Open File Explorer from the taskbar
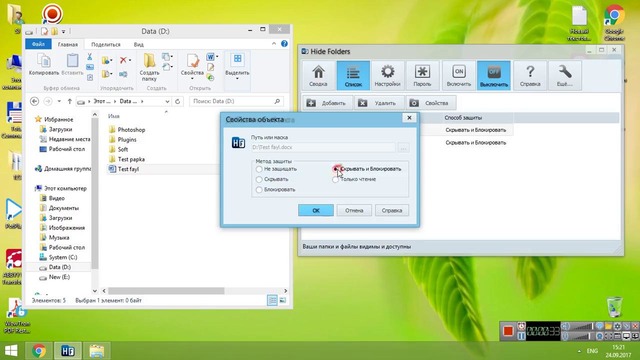 97,351
